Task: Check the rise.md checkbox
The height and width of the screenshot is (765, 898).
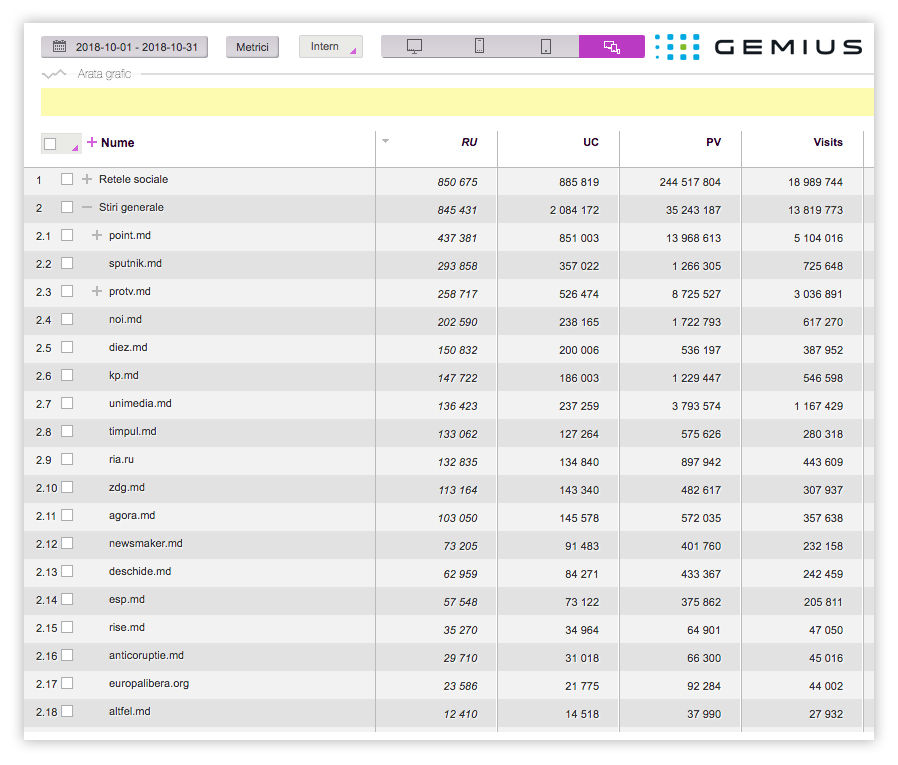Action: 67,628
